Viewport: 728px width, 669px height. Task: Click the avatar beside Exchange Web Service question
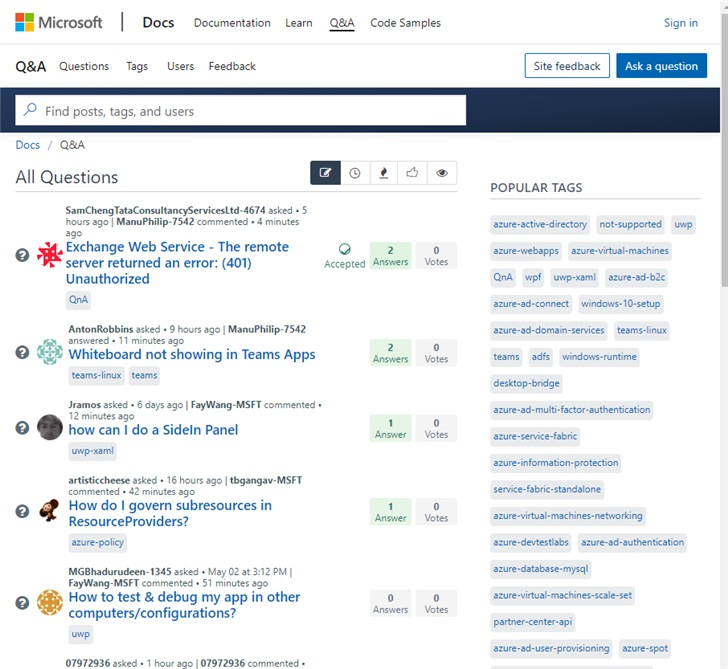(50, 255)
